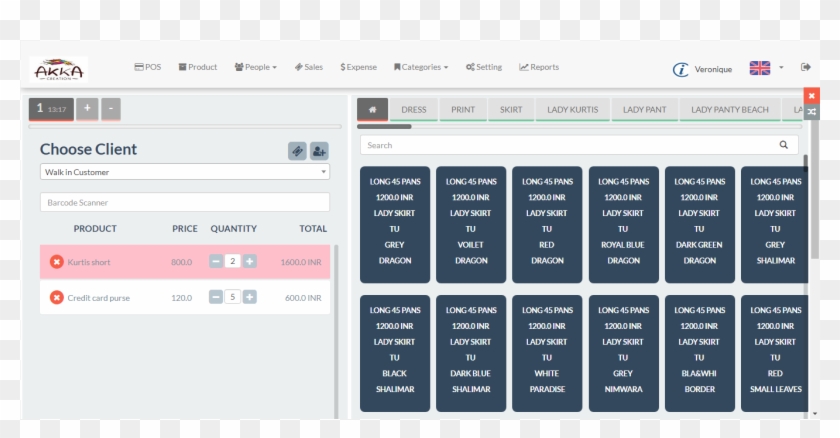Open the POS menu item

[148, 67]
